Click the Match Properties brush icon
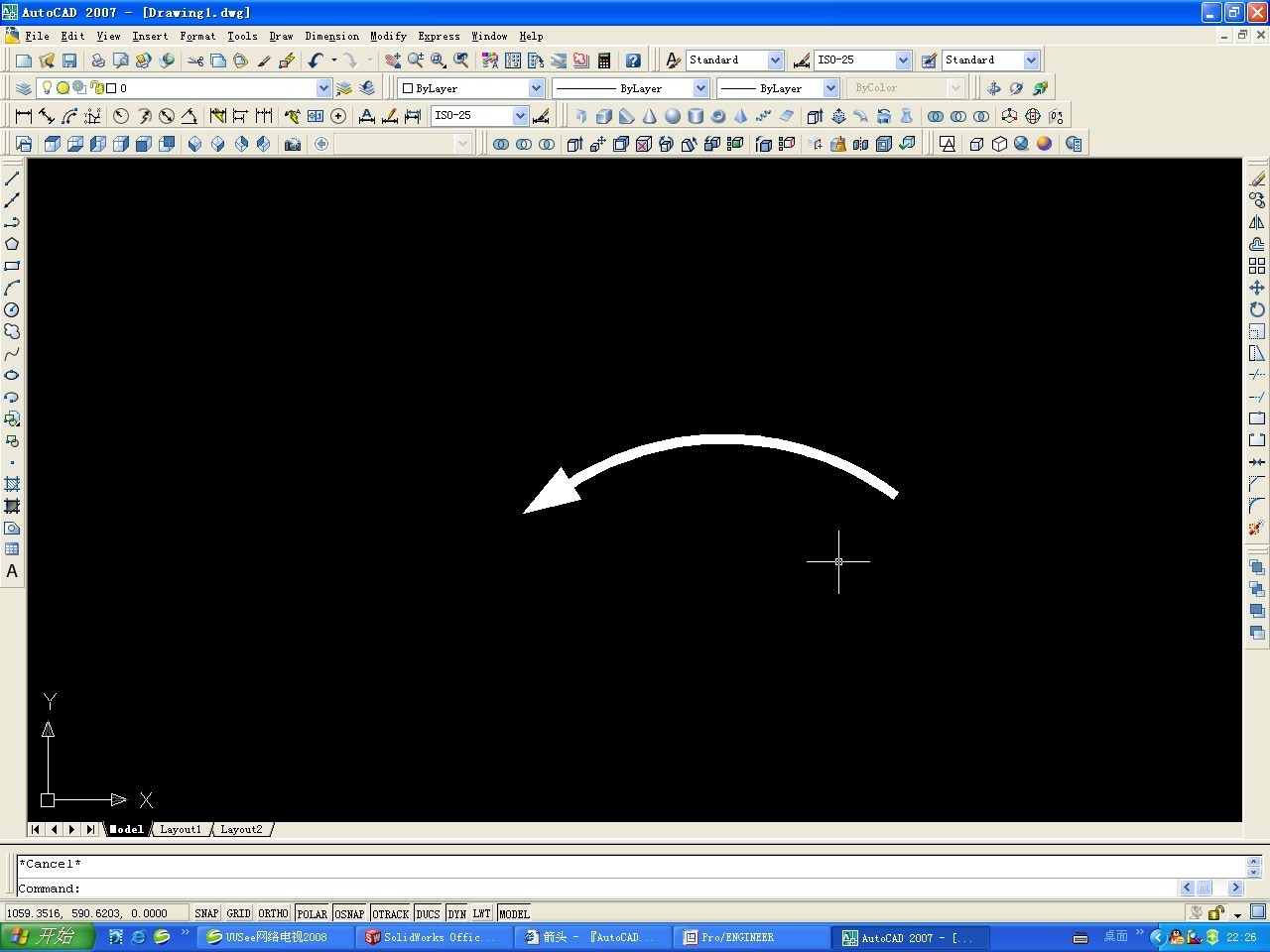This screenshot has height=952, width=1270. tap(264, 60)
